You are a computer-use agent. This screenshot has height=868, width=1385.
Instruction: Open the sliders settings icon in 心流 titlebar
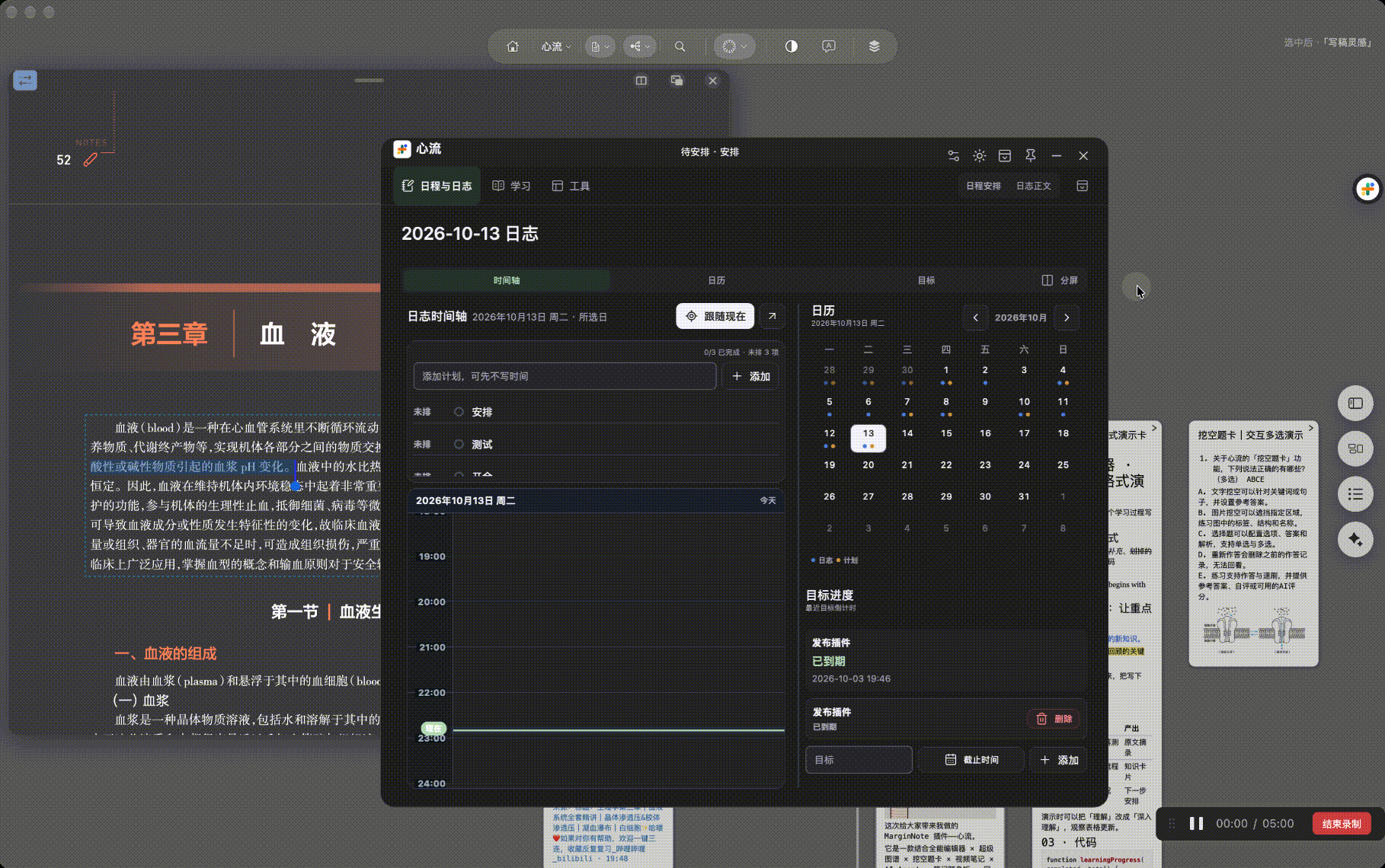pyautogui.click(x=953, y=155)
